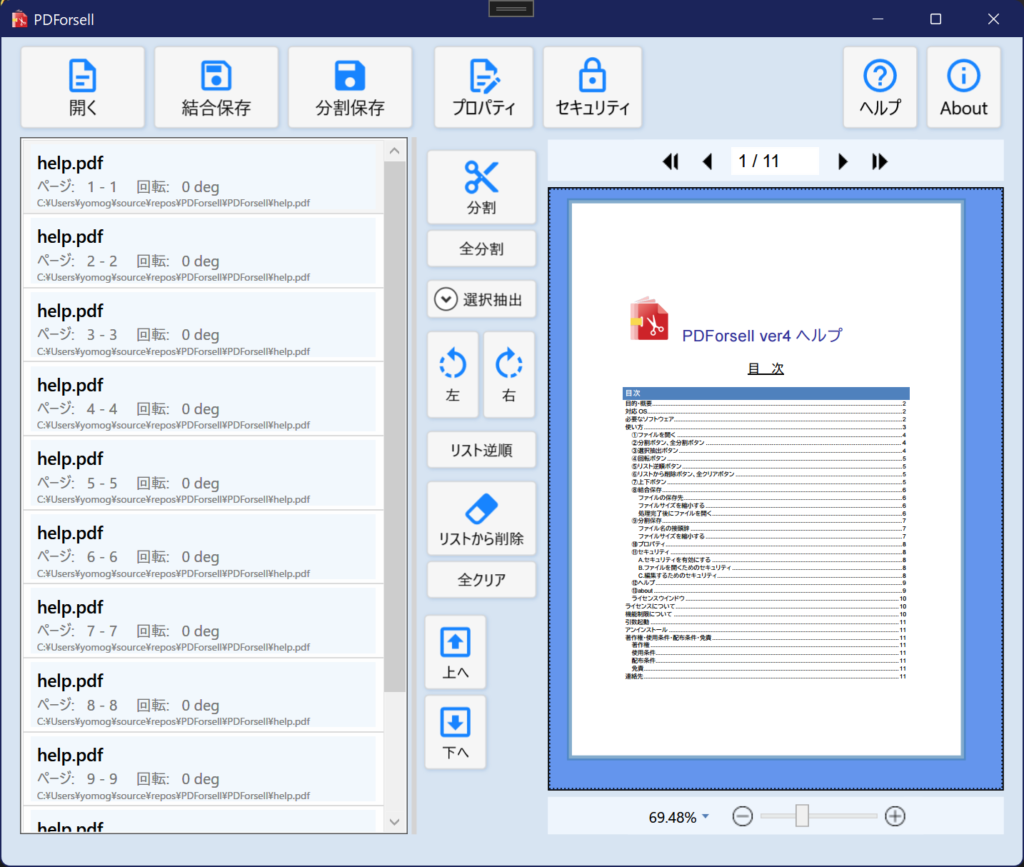Move item down with 下へ button

point(455,733)
